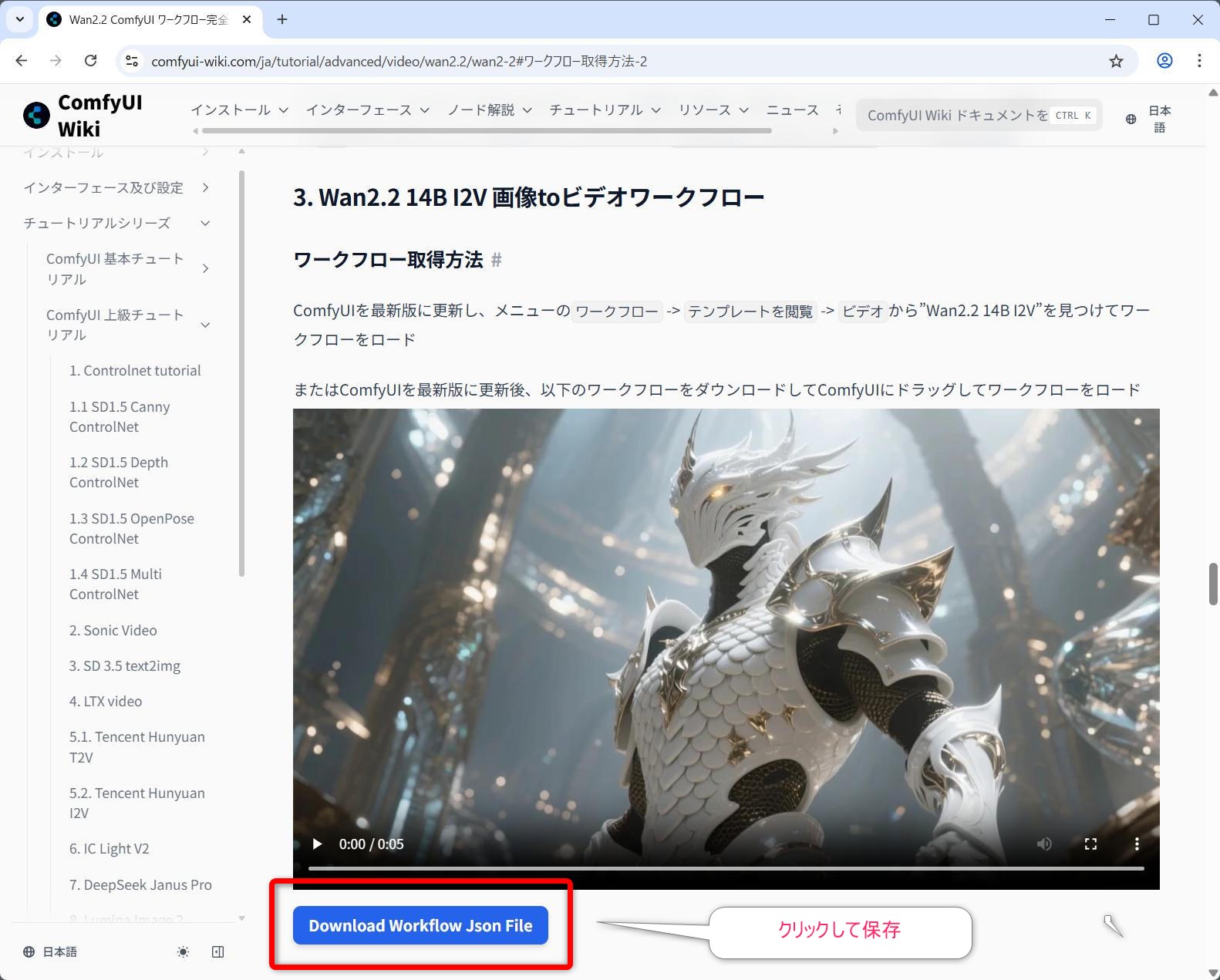Click Download Workflow Json File button
Screen dimensions: 1220x980
coord(420,925)
